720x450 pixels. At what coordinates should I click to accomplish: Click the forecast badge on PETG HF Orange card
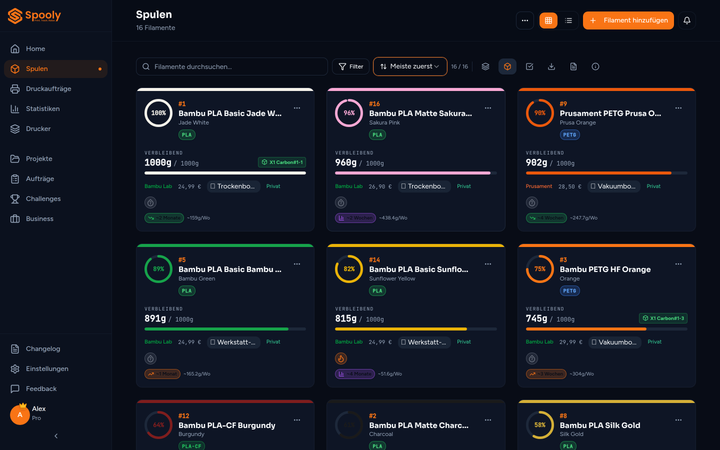tap(546, 374)
